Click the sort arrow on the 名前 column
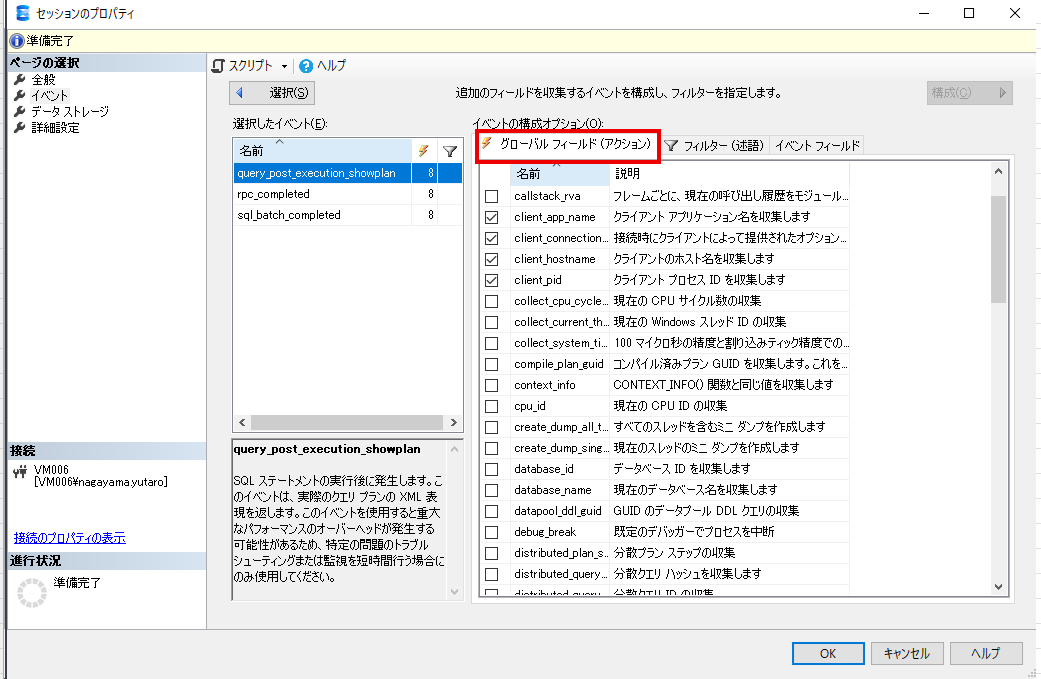Screen dimensions: 1041x679 [280, 142]
